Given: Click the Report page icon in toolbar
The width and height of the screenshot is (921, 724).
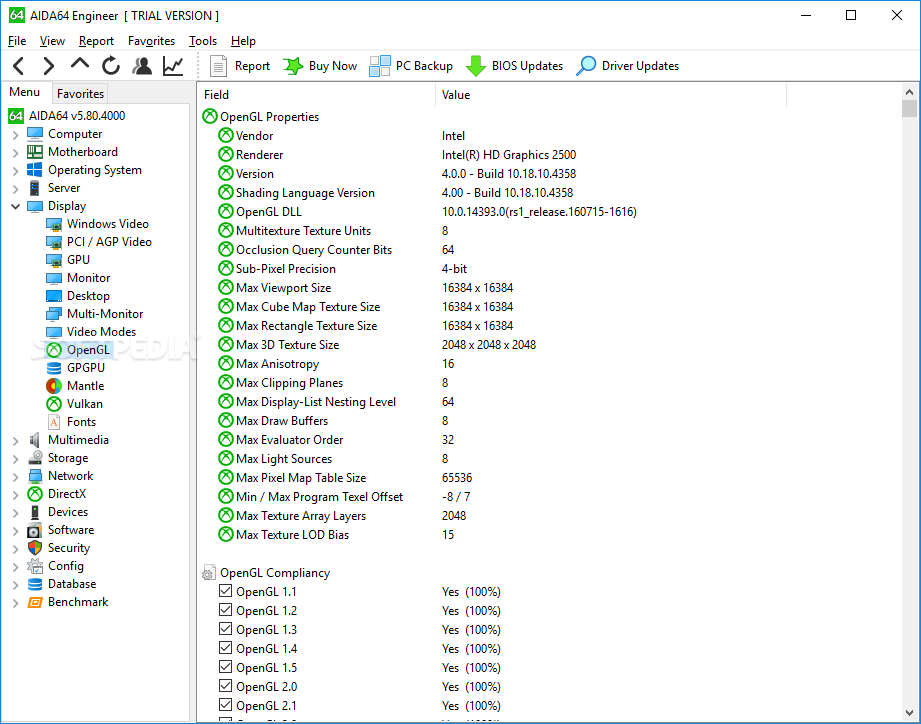Looking at the screenshot, I should tap(219, 66).
